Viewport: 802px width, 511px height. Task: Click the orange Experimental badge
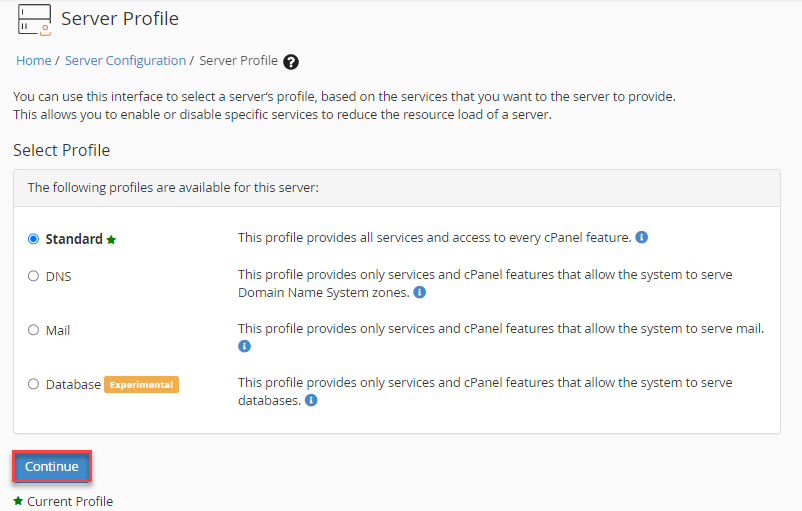pyautogui.click(x=141, y=384)
